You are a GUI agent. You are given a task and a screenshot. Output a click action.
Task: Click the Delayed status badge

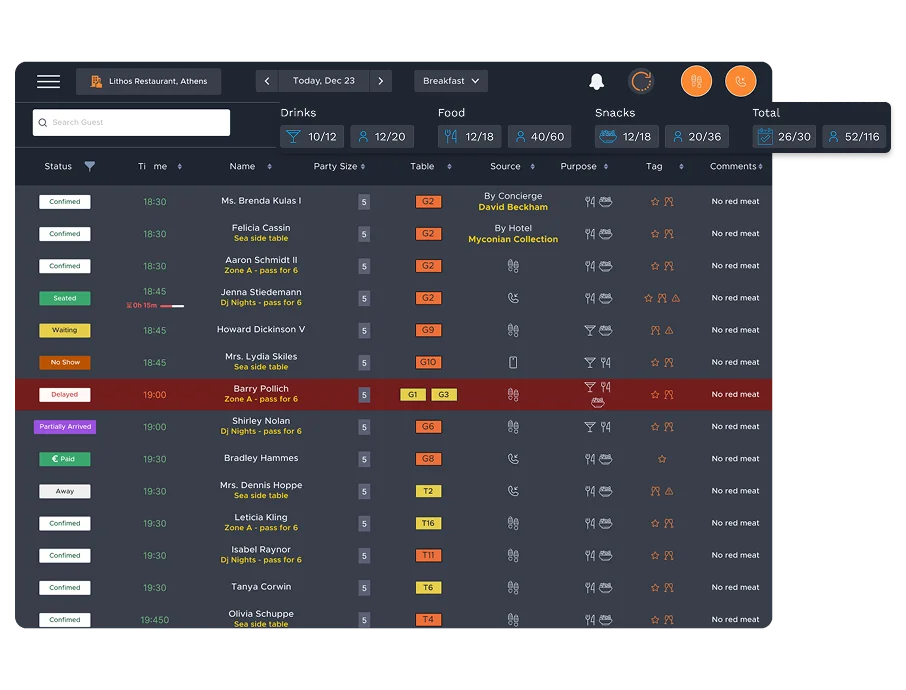65,395
